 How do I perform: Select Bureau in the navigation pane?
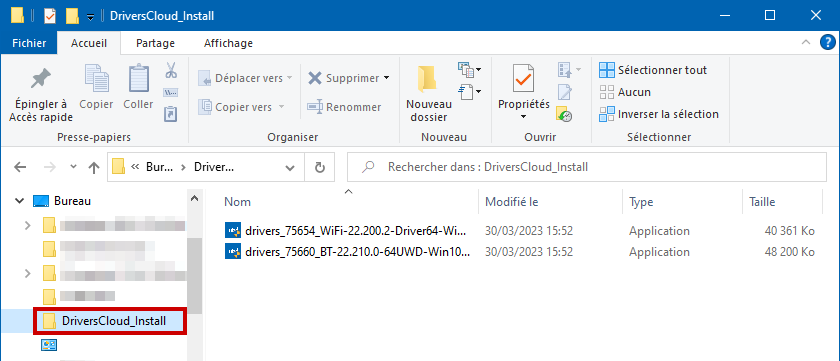[x=72, y=201]
